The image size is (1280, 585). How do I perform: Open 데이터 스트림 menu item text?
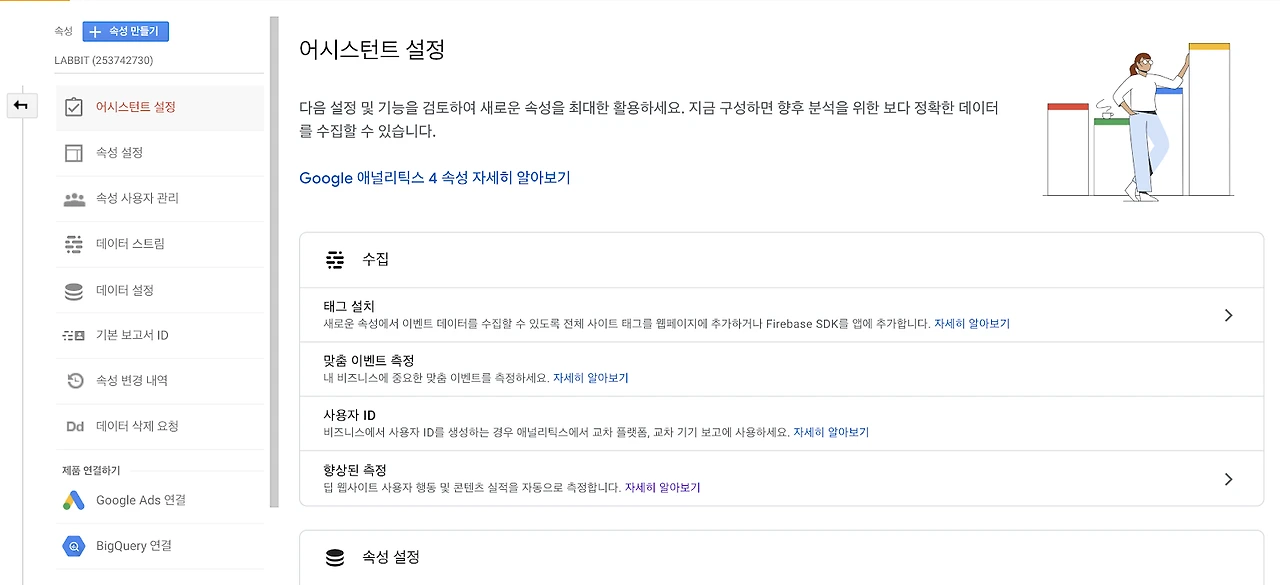(x=130, y=244)
